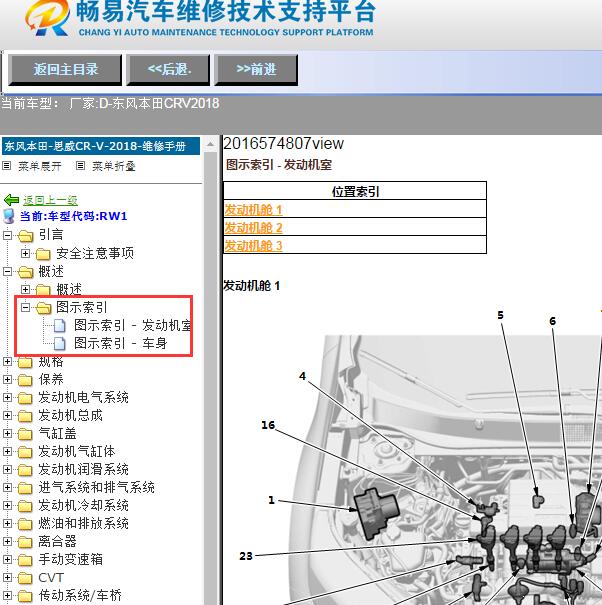
Task: Click the 图示索引 - 车身 document icon
Action: 59,343
